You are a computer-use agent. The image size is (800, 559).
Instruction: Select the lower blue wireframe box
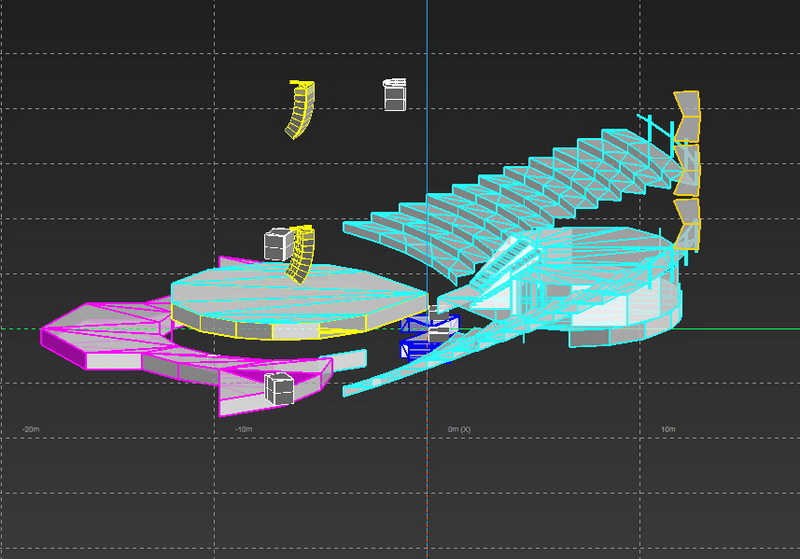pos(418,347)
